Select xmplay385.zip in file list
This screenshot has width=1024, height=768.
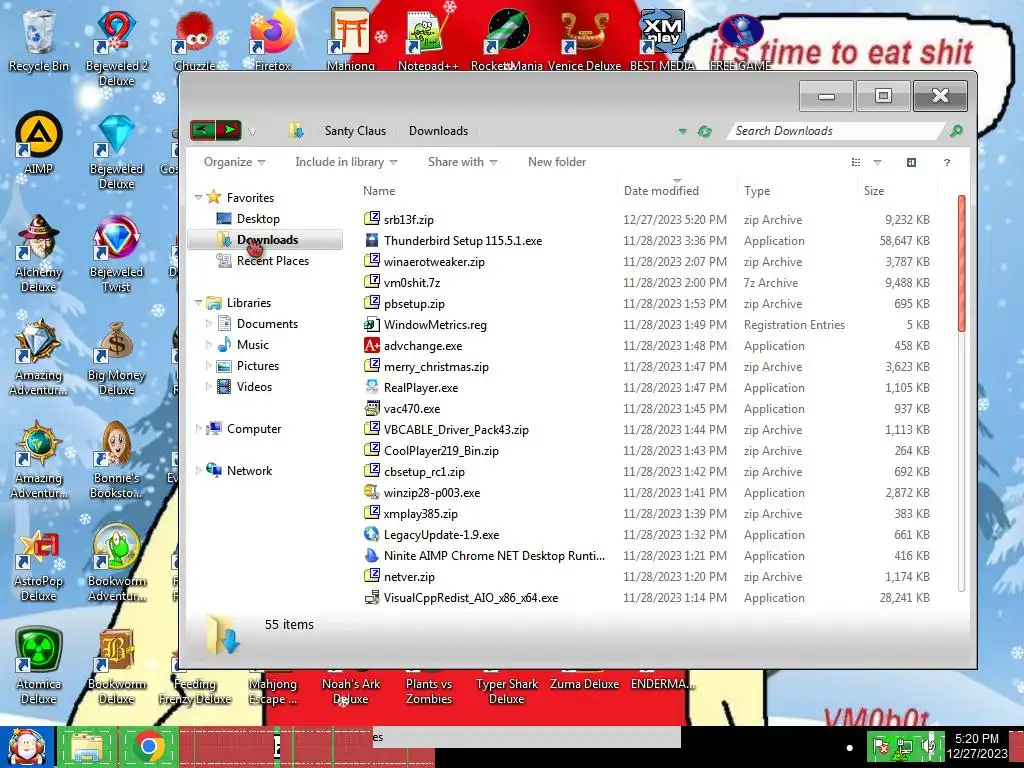point(421,514)
